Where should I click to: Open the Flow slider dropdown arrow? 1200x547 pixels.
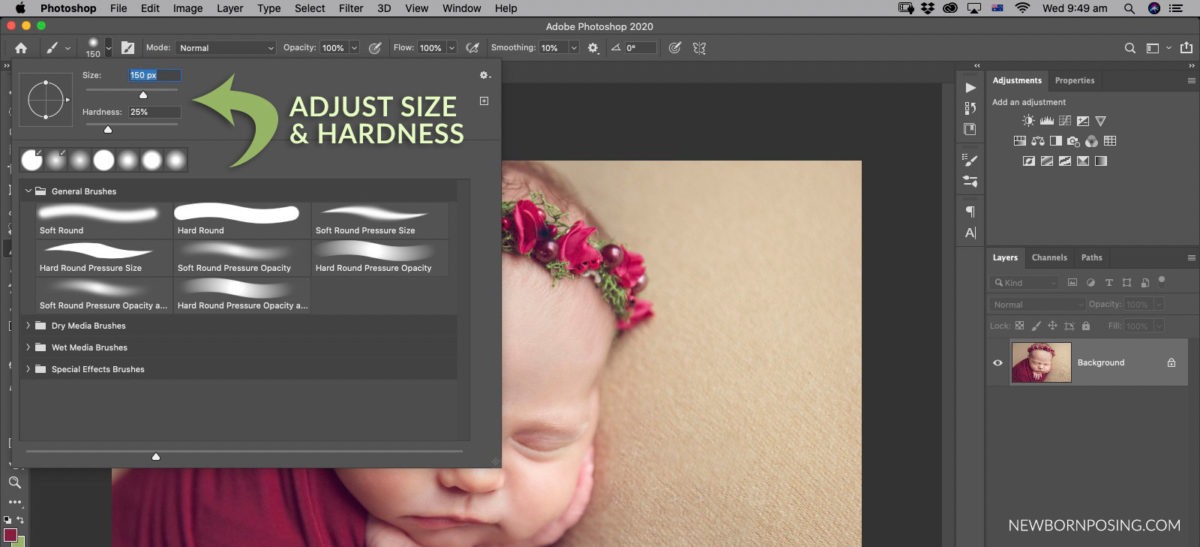pos(451,48)
